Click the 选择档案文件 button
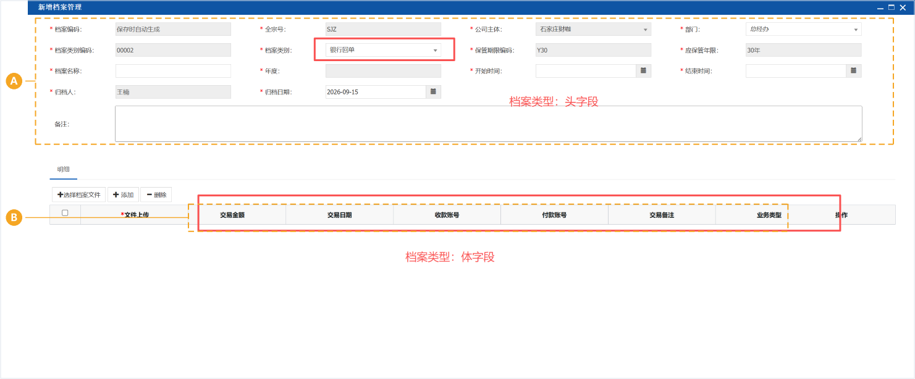This screenshot has height=379, width=915. tap(79, 195)
